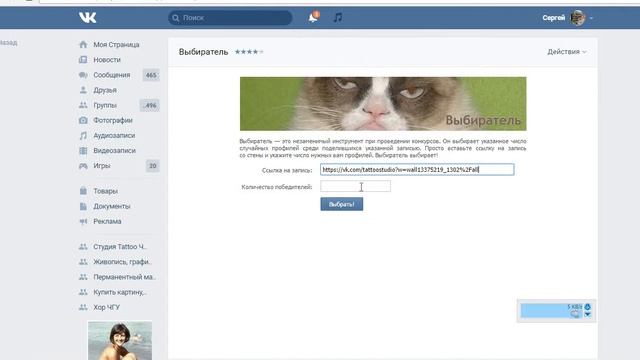The height and width of the screenshot is (360, 640).
Task: Click the star rating of Выбиратель
Action: click(x=249, y=52)
